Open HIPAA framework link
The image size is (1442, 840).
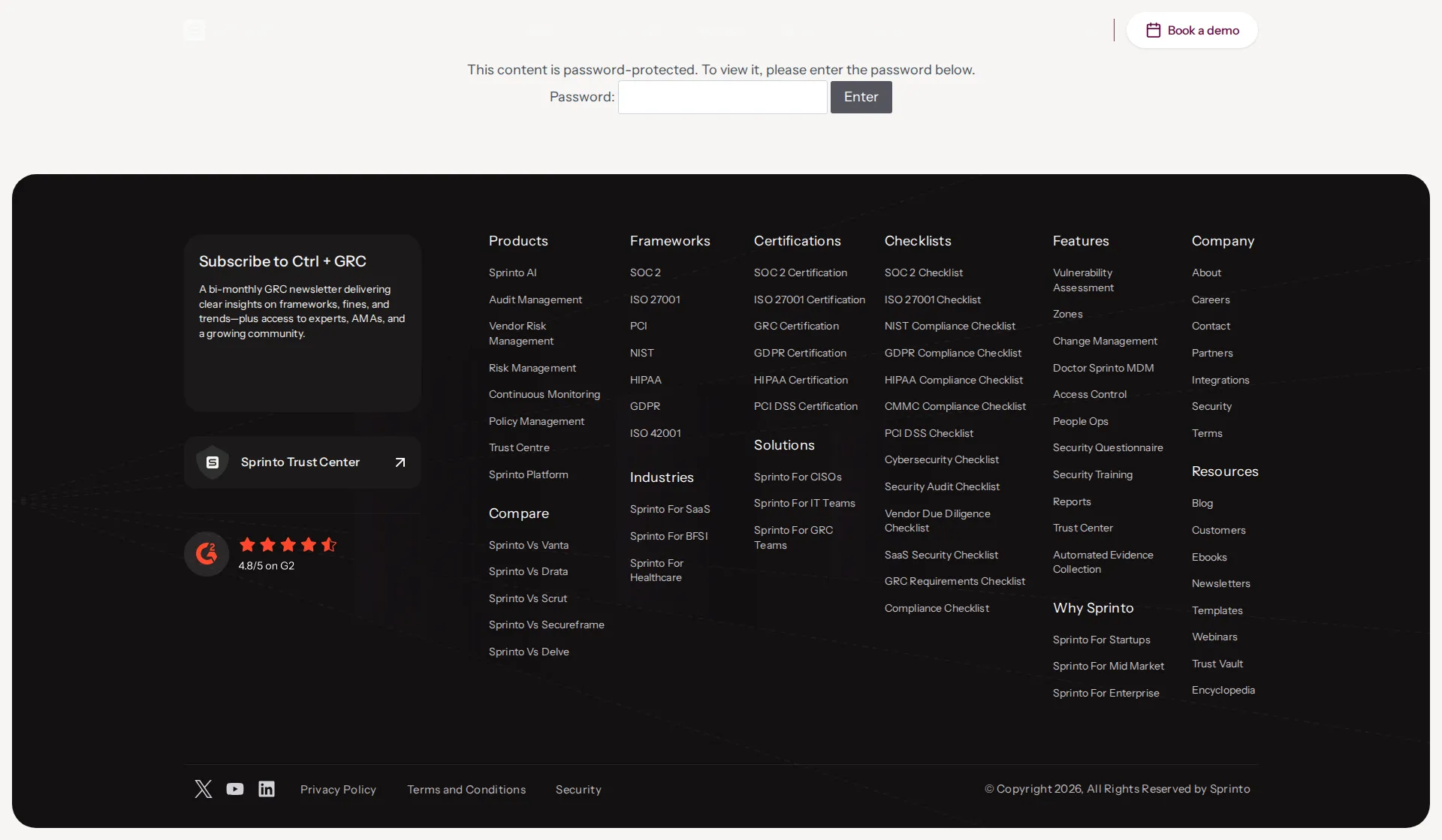(x=646, y=380)
